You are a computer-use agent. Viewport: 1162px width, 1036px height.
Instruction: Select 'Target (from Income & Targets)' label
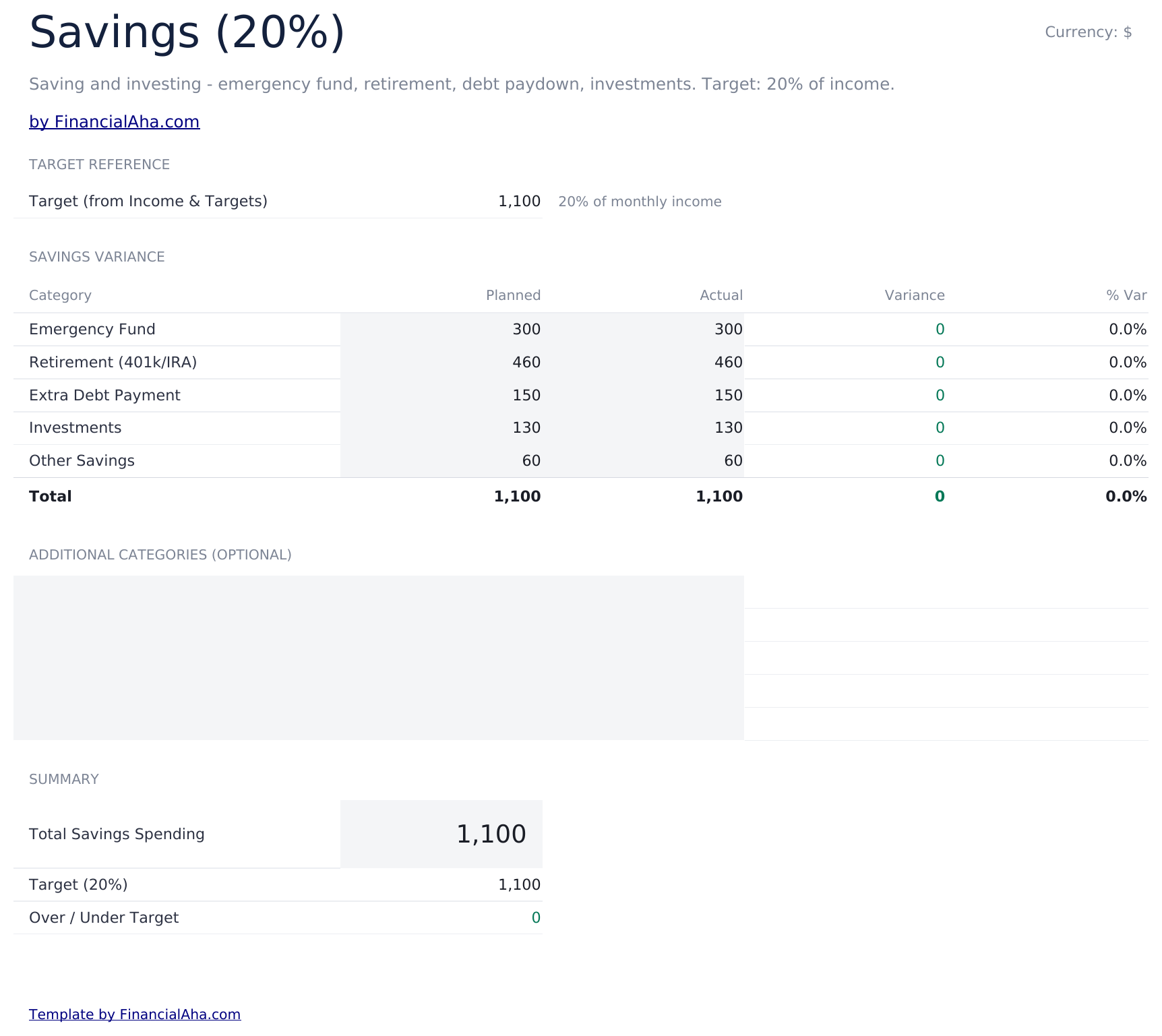tap(148, 202)
